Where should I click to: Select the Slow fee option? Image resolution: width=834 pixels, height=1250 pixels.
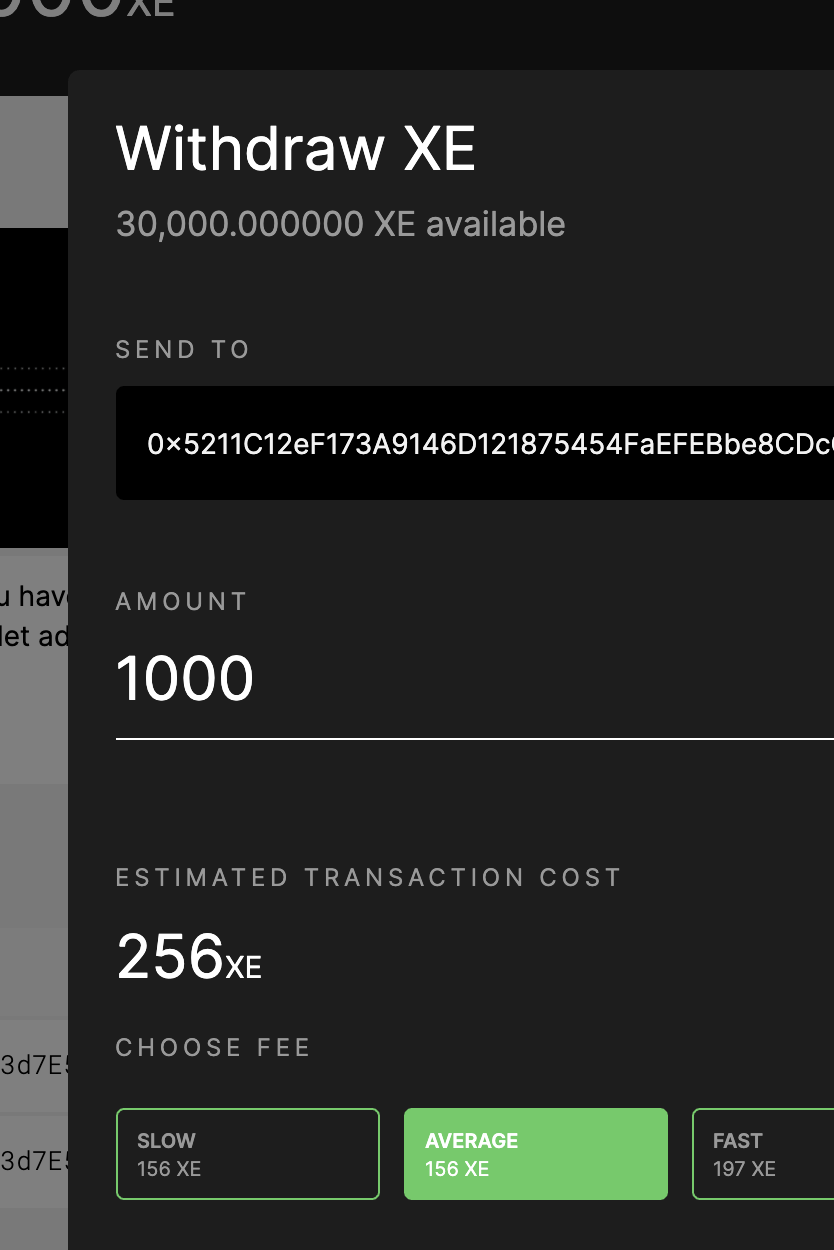[x=247, y=1153]
